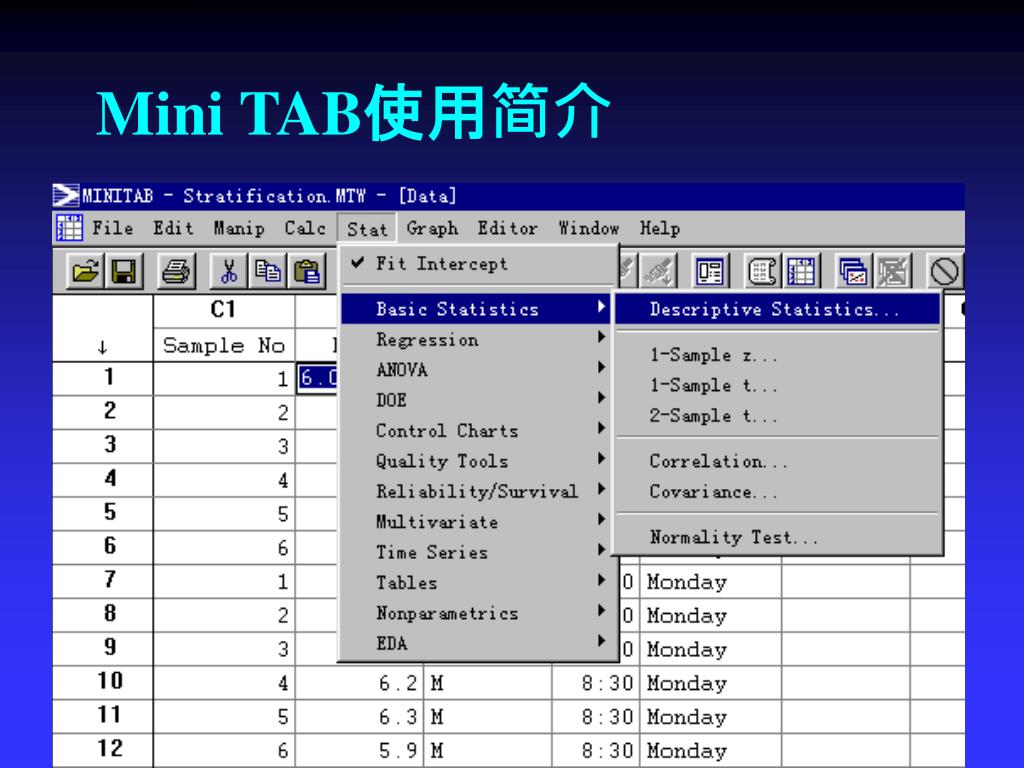Click the Monday cell in row 12
The height and width of the screenshot is (768, 1024).
(711, 750)
